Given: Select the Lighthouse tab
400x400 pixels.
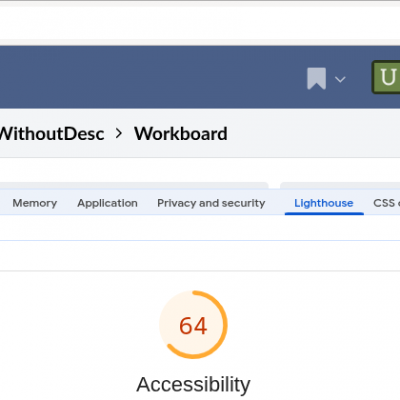Looking at the screenshot, I should (324, 203).
